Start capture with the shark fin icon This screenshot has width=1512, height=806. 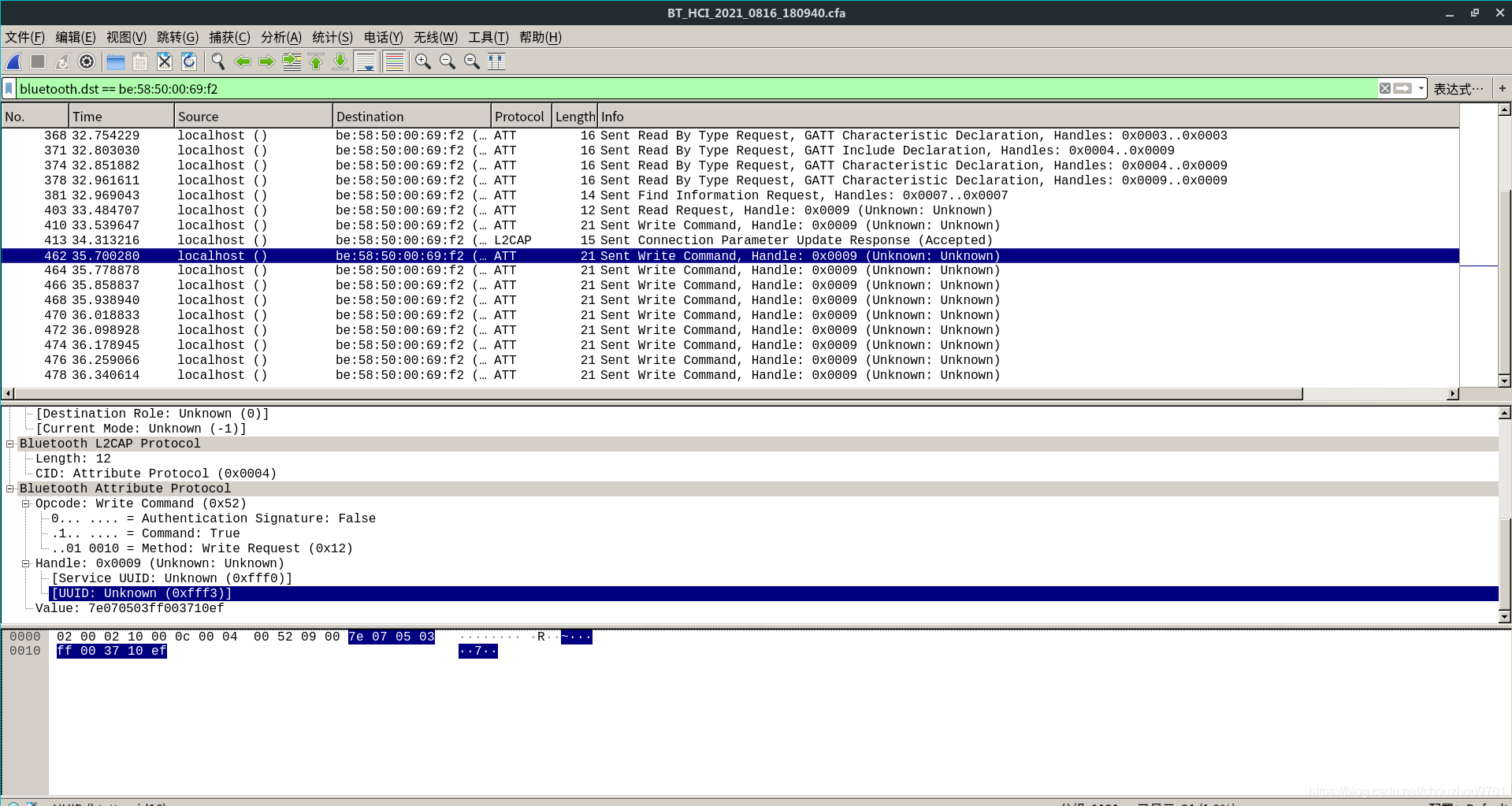(13, 61)
